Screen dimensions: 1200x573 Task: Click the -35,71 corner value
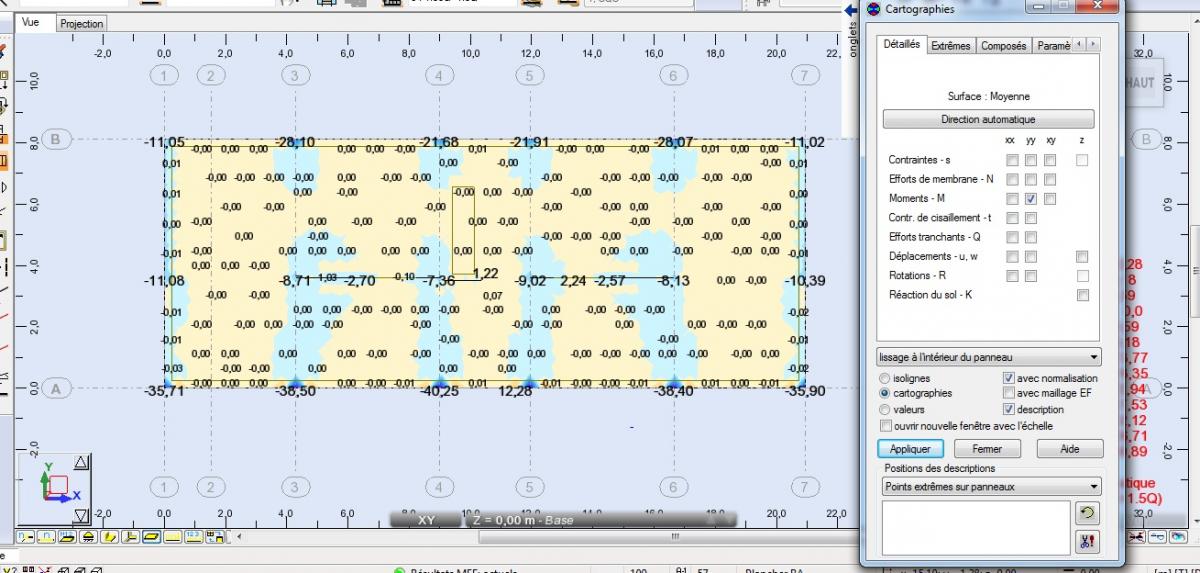coord(164,391)
